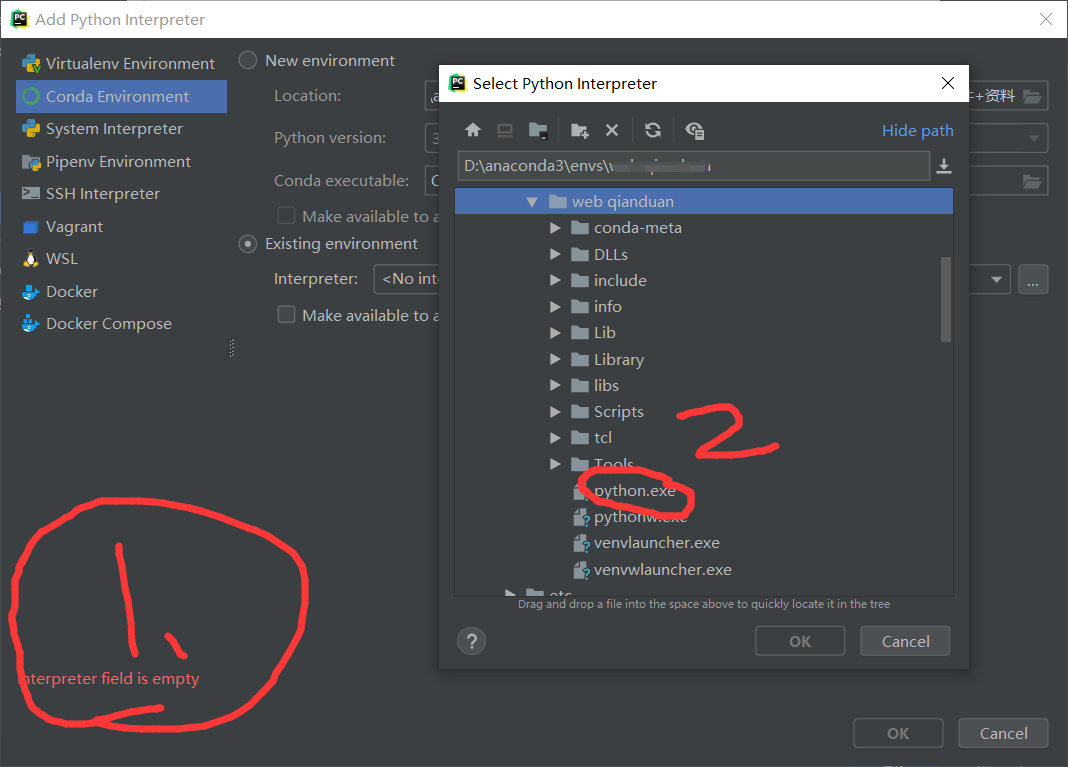Image resolution: width=1068 pixels, height=767 pixels.
Task: Click Cancel in Select Python Interpreter dialog
Action: [905, 641]
